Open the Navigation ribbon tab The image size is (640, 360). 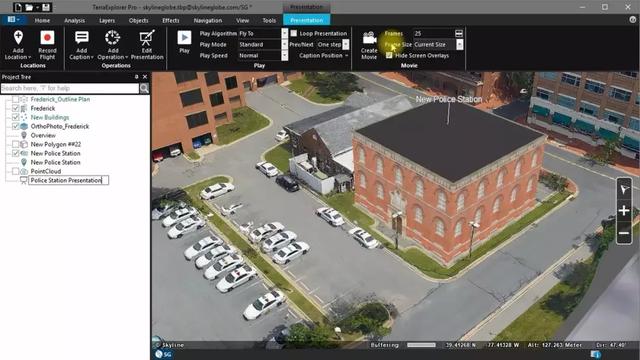coord(208,20)
